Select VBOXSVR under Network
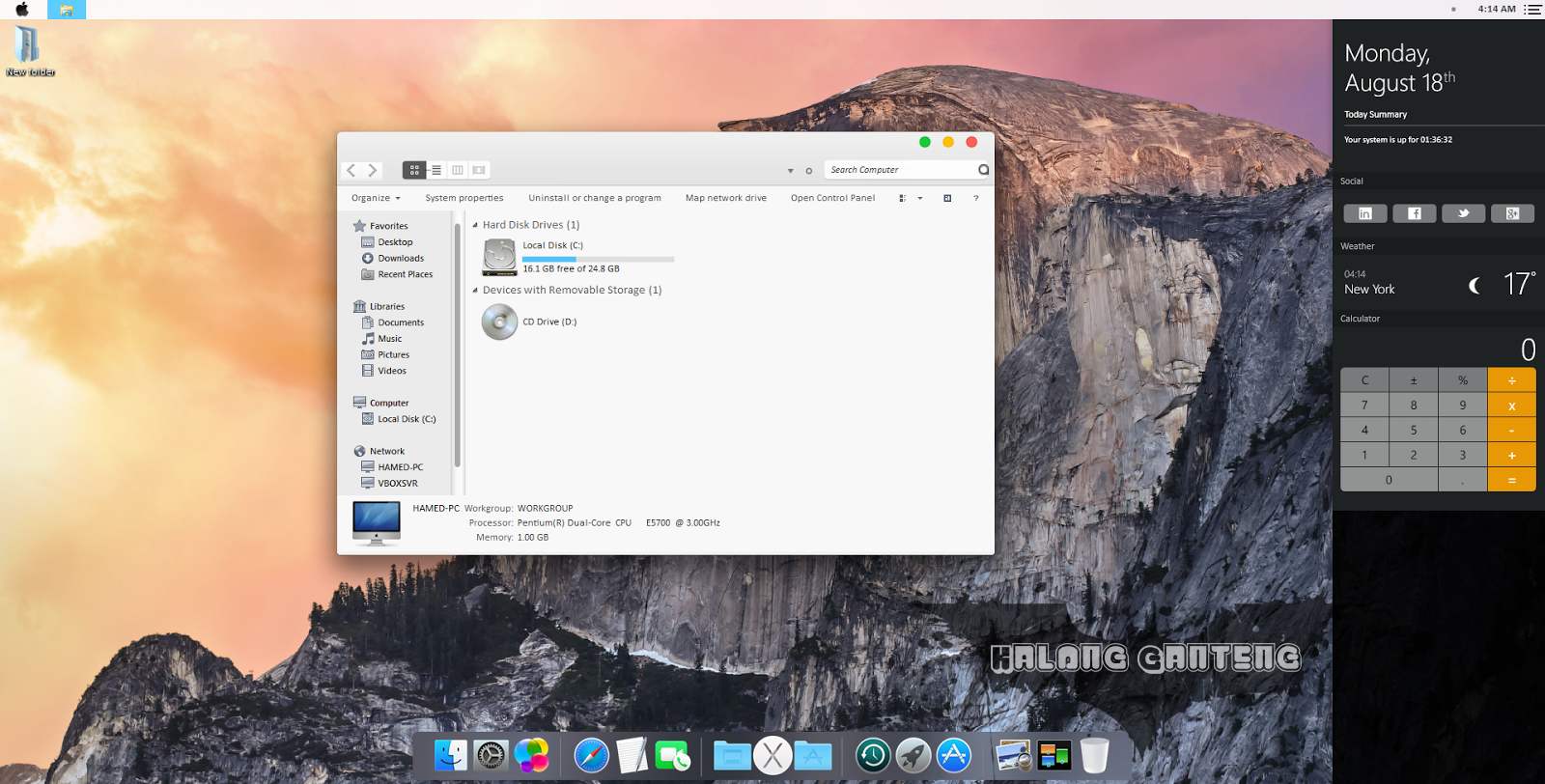The height and width of the screenshot is (784, 1545). point(389,484)
